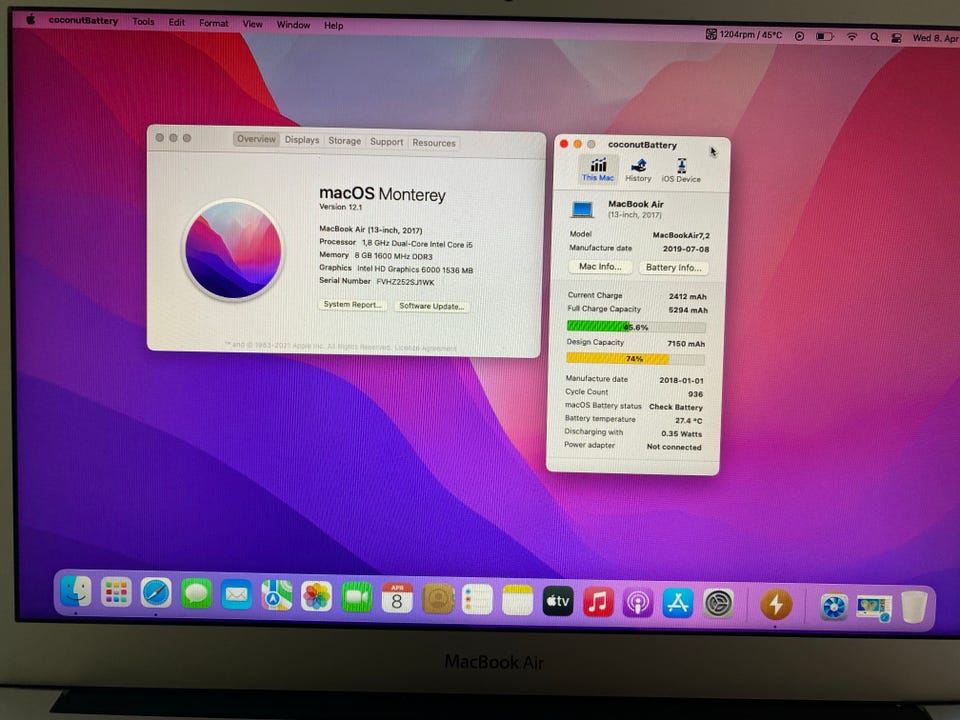960x720 pixels.
Task: Open Control Center in the menu bar
Action: [x=896, y=38]
